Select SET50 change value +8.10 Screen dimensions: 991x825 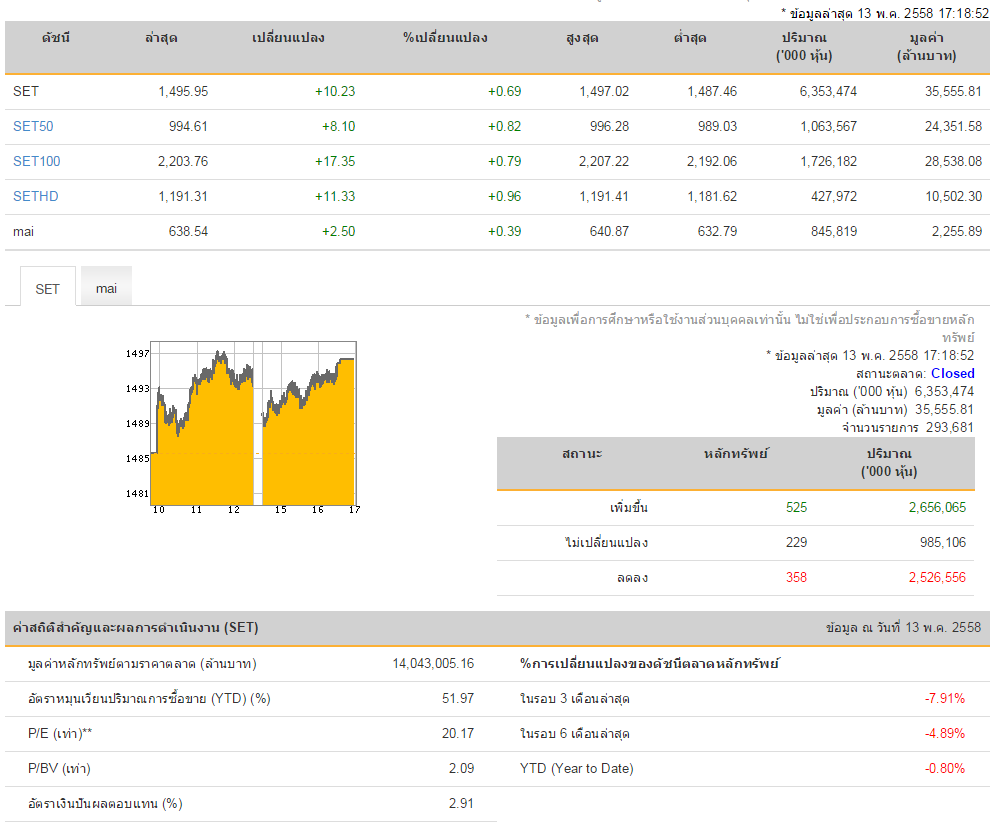[338, 126]
